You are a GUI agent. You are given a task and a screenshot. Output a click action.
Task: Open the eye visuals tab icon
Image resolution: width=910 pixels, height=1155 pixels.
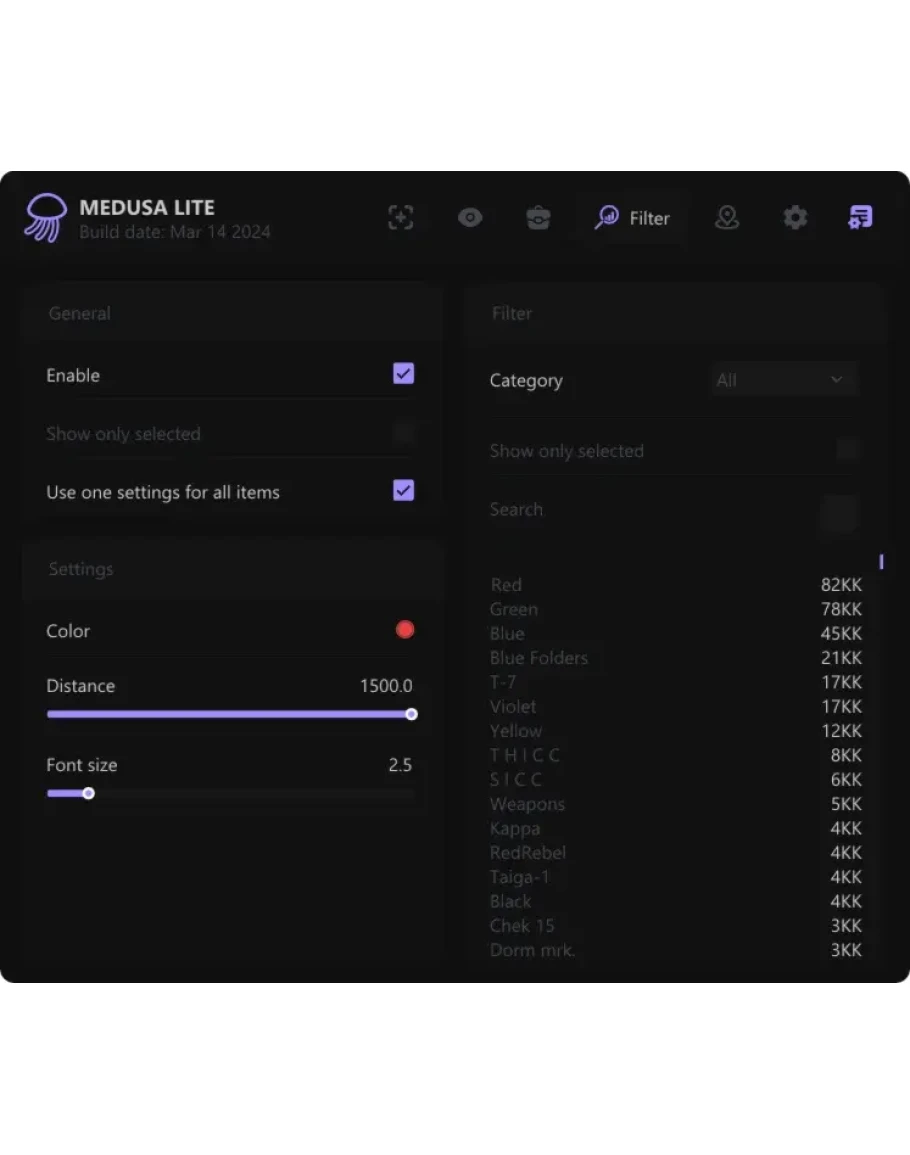470,218
